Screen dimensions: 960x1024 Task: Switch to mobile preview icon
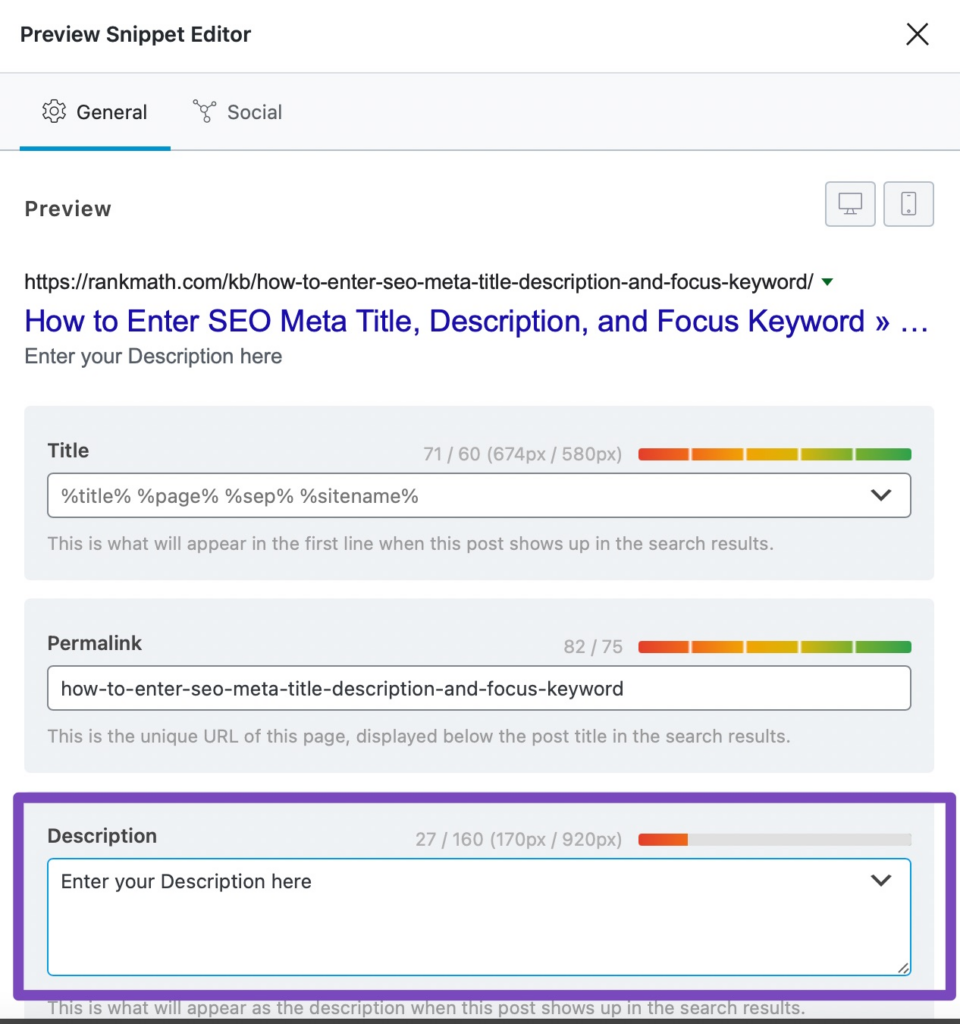tap(908, 203)
